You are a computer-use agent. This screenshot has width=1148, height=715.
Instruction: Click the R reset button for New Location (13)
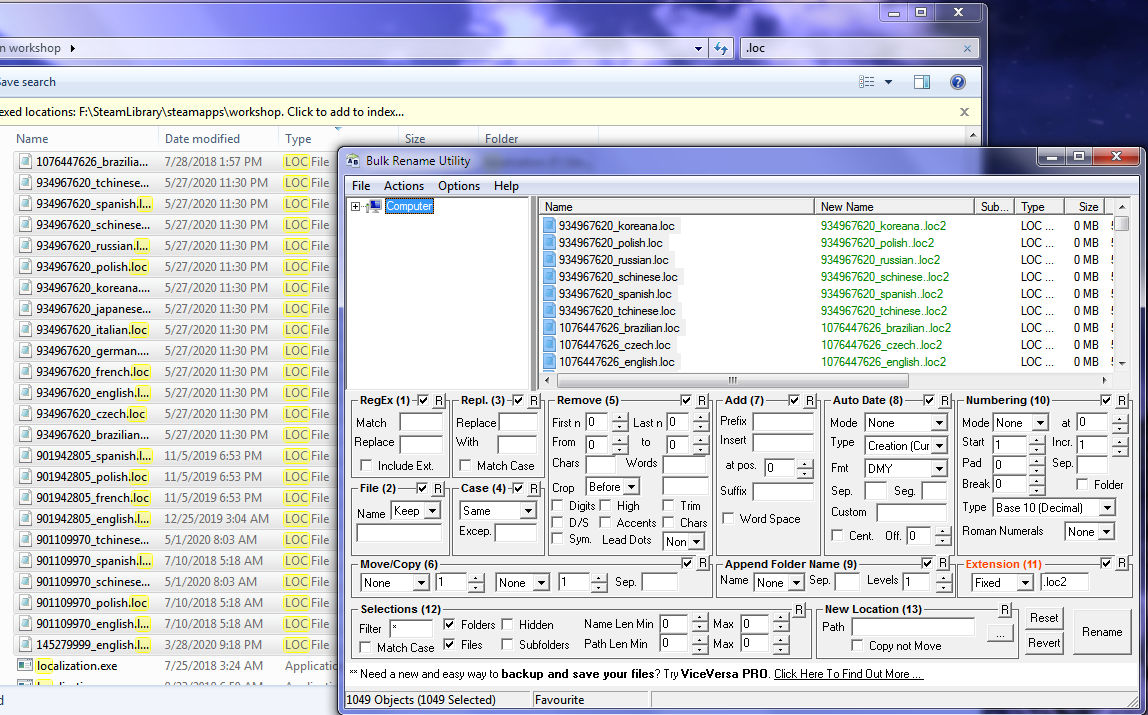point(1004,610)
